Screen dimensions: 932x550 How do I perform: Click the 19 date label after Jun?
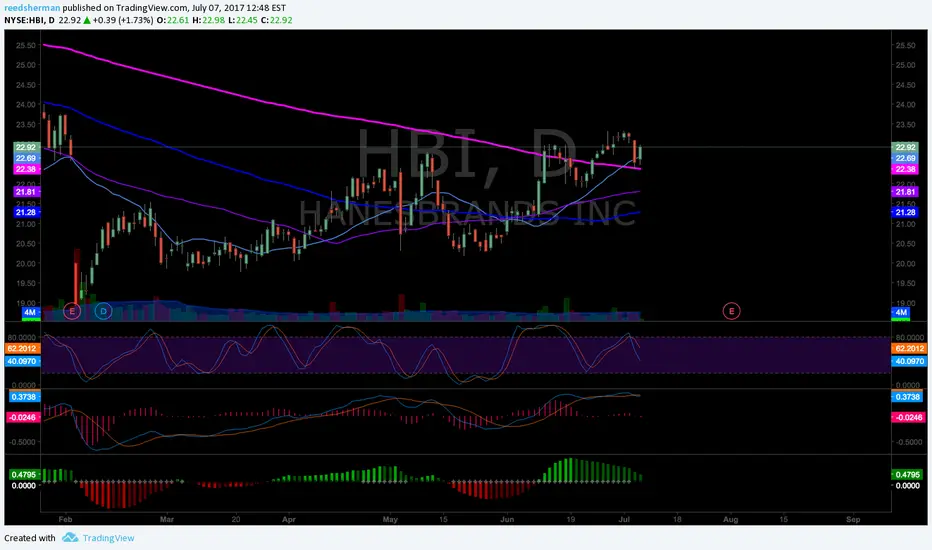click(x=571, y=519)
